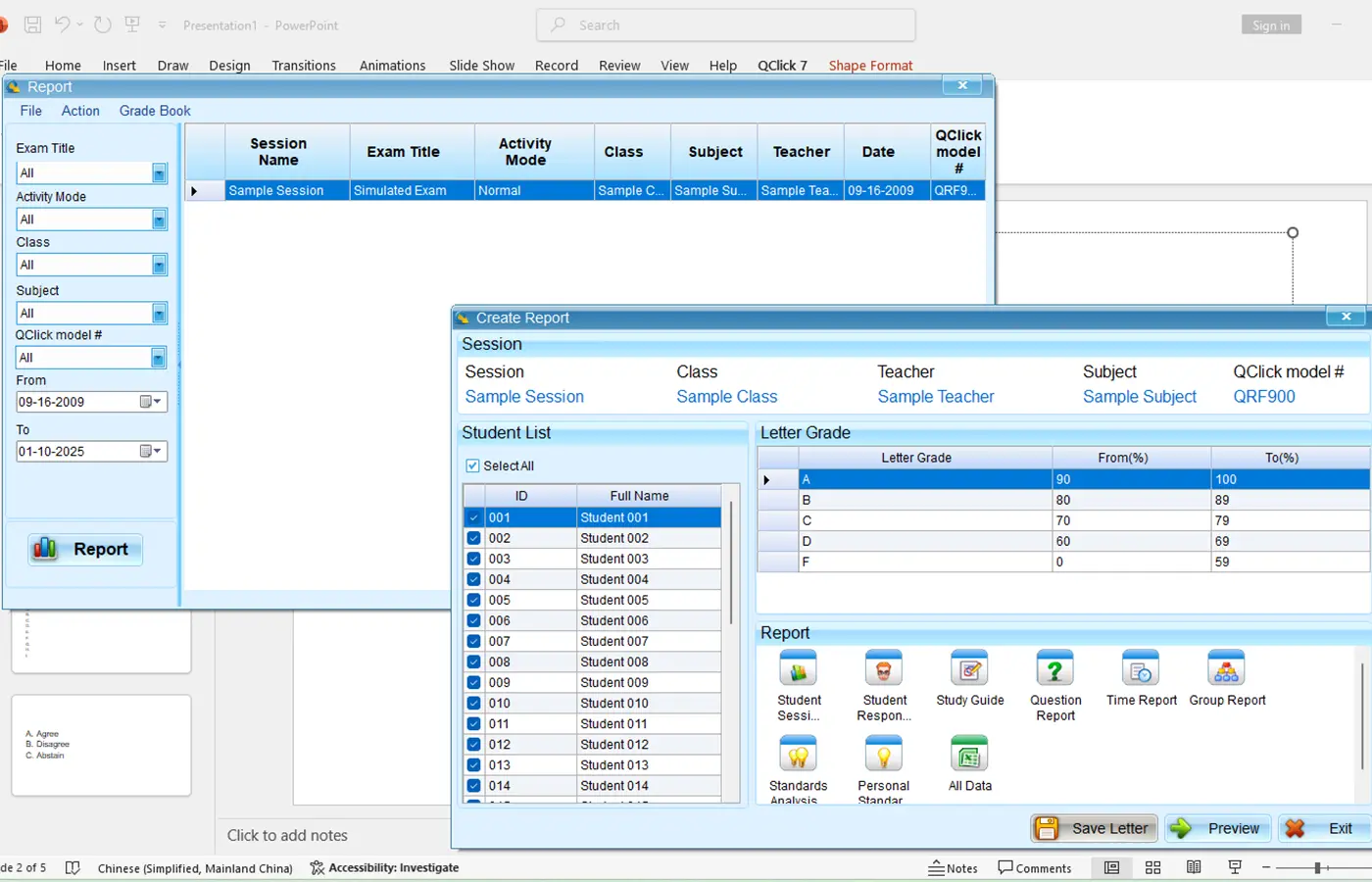Open Comments pane from status bar
This screenshot has width=1372, height=882.
pos(1035,867)
